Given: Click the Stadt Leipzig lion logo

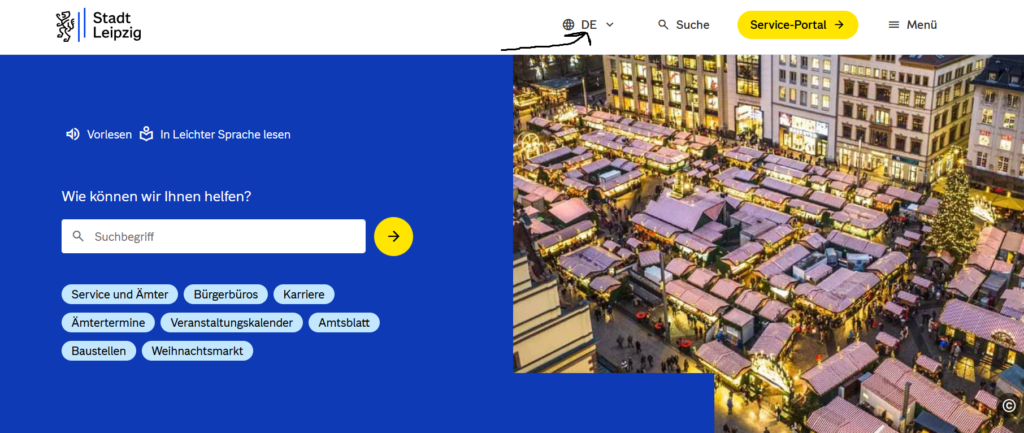Looking at the screenshot, I should point(66,25).
